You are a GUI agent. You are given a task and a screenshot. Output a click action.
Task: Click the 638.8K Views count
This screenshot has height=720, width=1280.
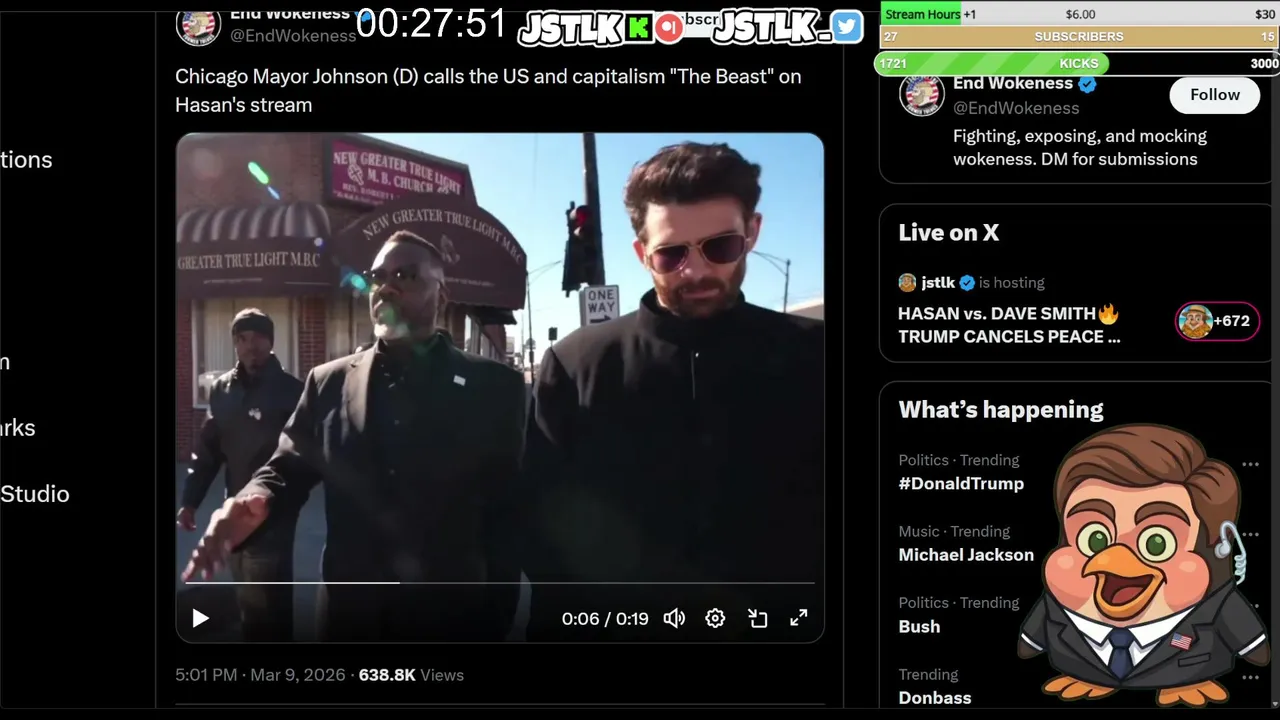point(411,675)
